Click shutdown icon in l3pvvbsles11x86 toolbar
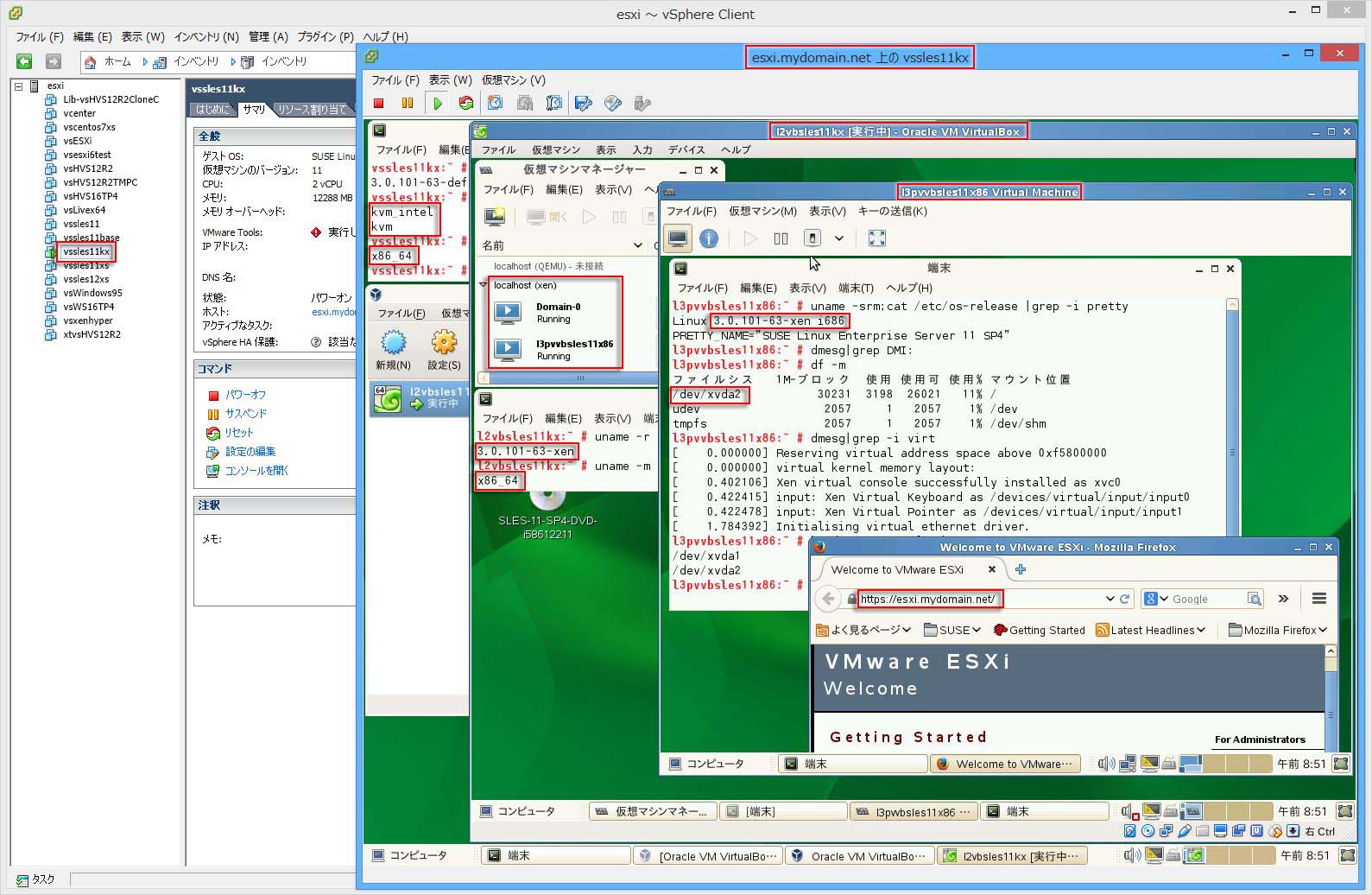1372x895 pixels. pyautogui.click(x=812, y=238)
